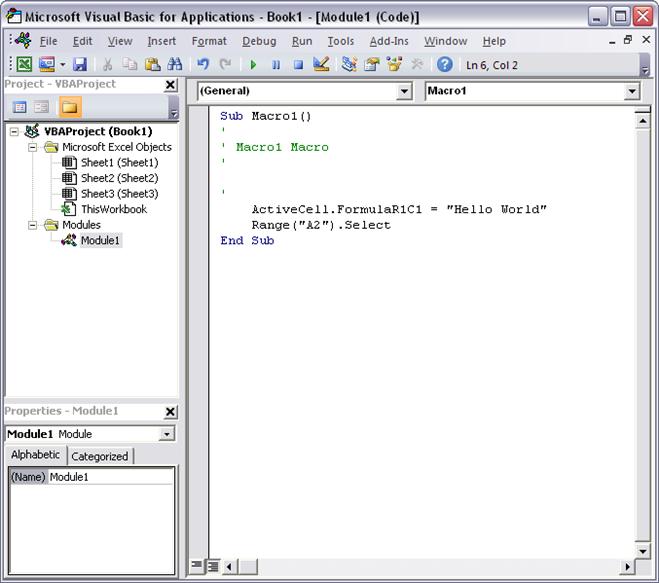Click Full Module View button at bottom left
Image resolution: width=659 pixels, height=583 pixels.
pos(213,566)
